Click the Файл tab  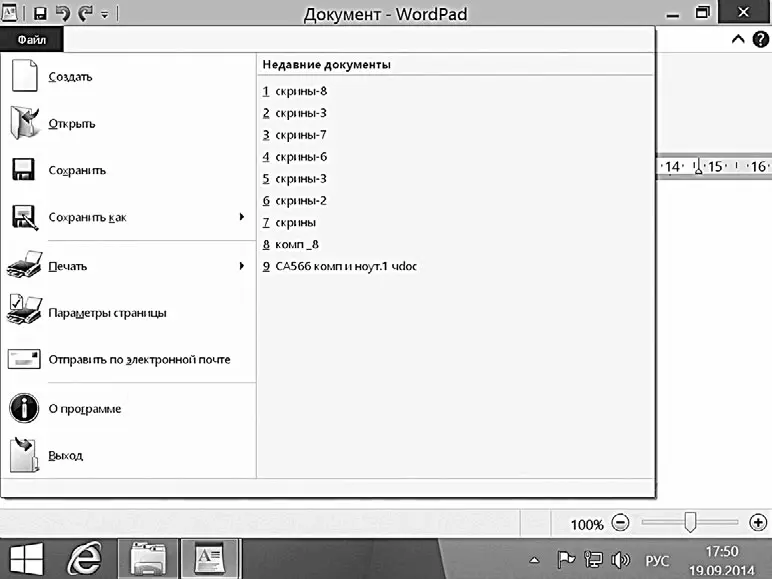click(x=31, y=40)
